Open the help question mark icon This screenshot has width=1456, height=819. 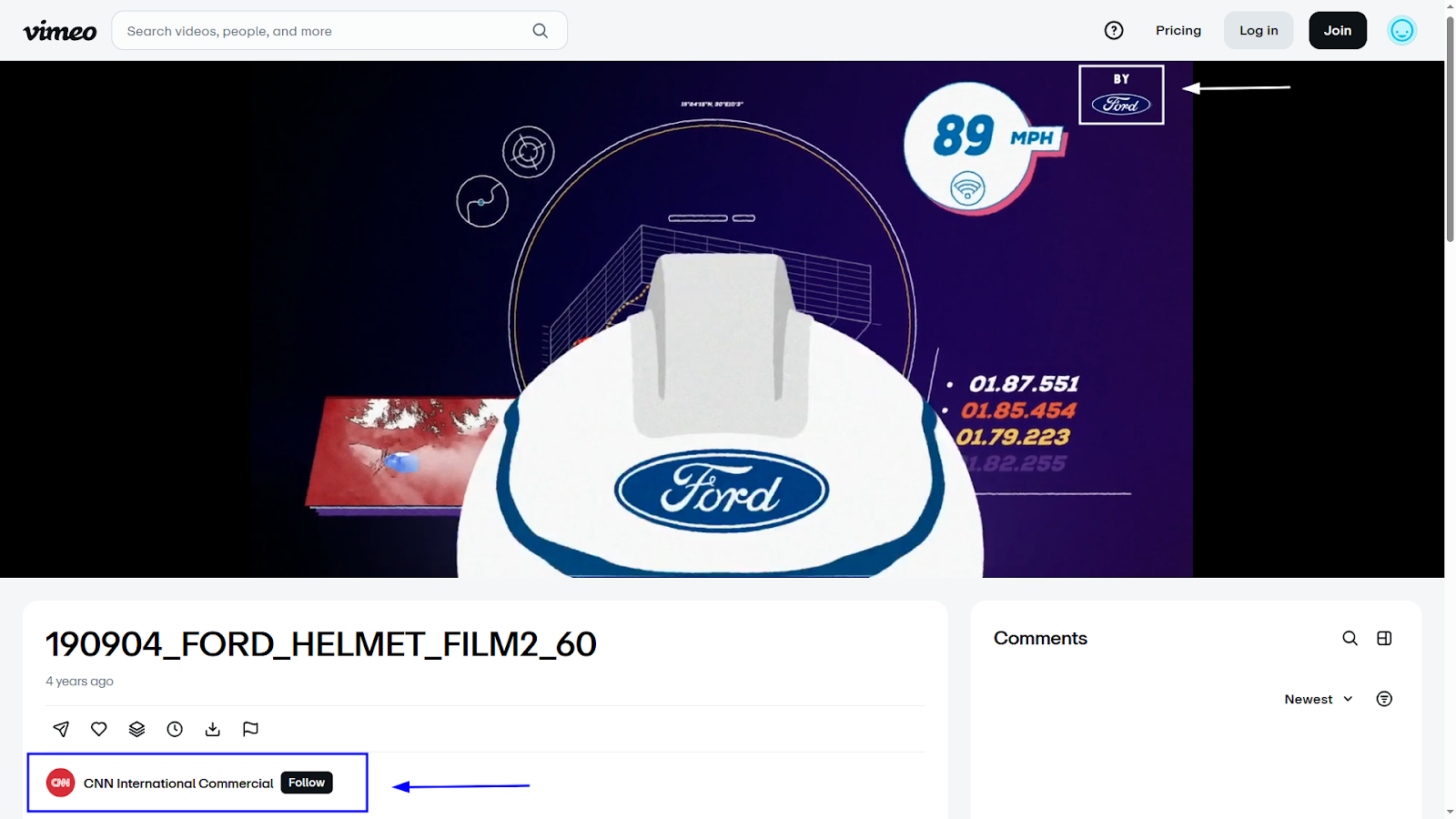1114,31
